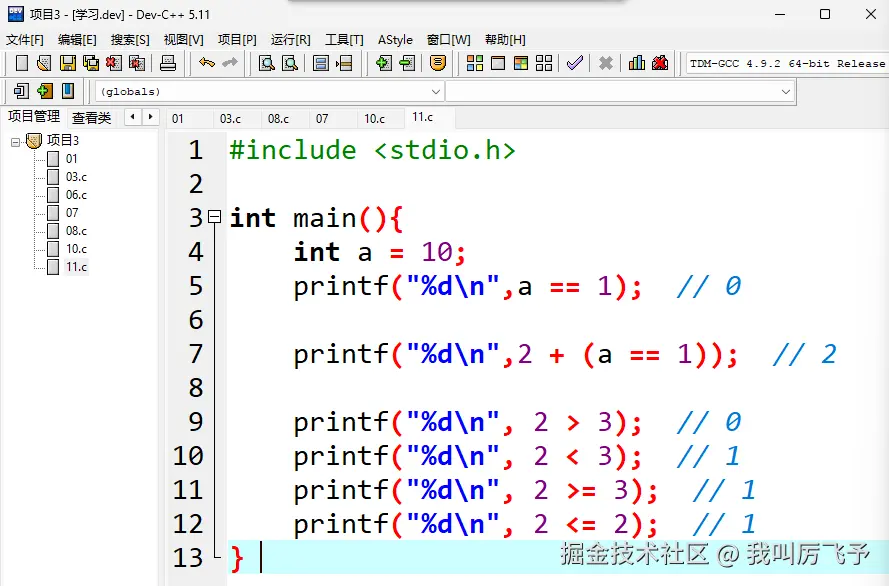Screen dimensions: 889x586
Task: Select 08.c in the project tree
Action: coord(76,231)
